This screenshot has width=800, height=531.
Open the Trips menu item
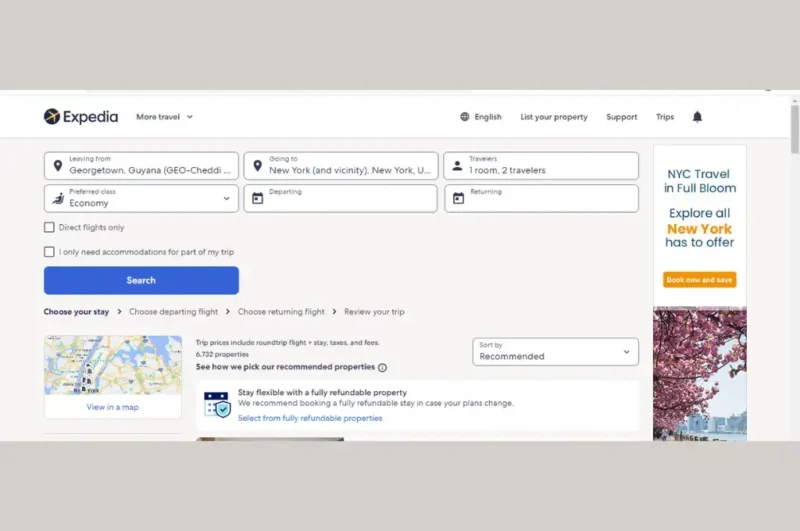point(665,117)
